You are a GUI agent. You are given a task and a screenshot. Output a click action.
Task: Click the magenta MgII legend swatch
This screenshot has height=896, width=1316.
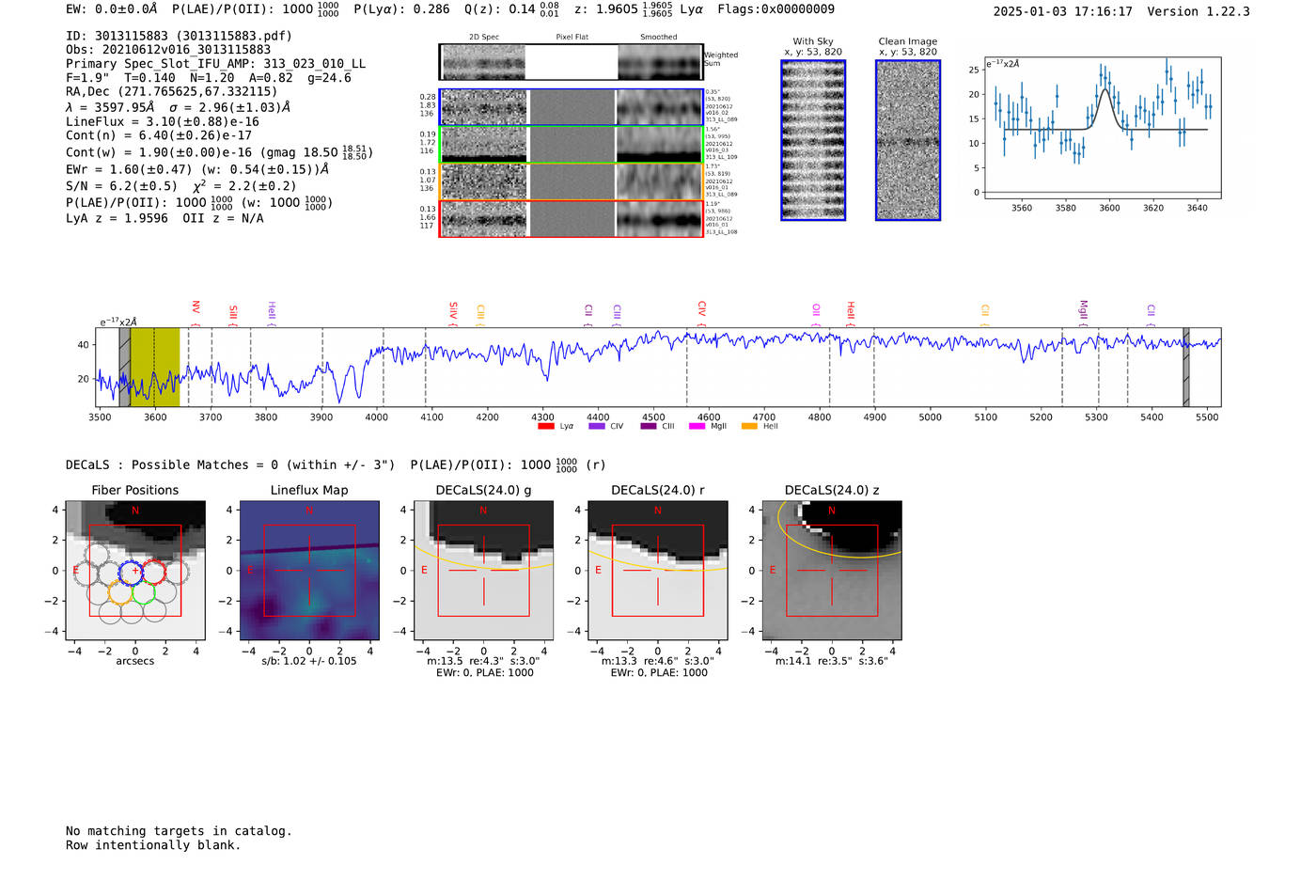(697, 427)
